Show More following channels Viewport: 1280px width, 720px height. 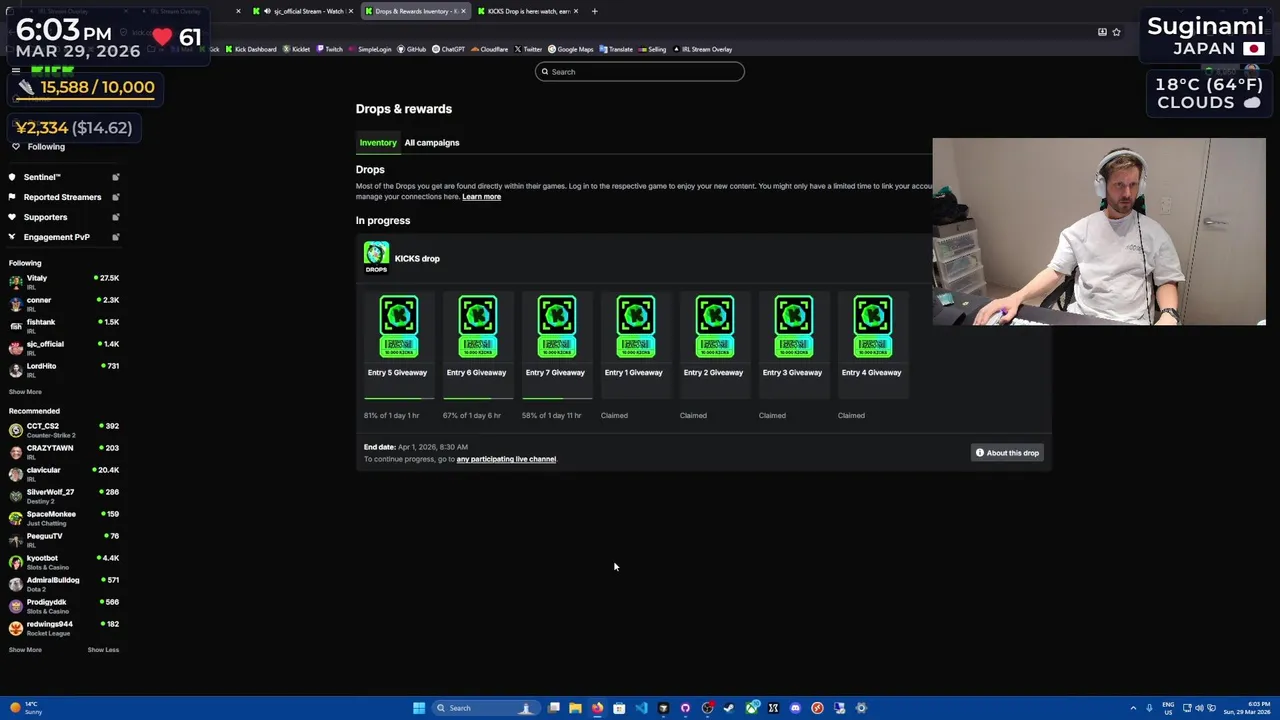25,392
